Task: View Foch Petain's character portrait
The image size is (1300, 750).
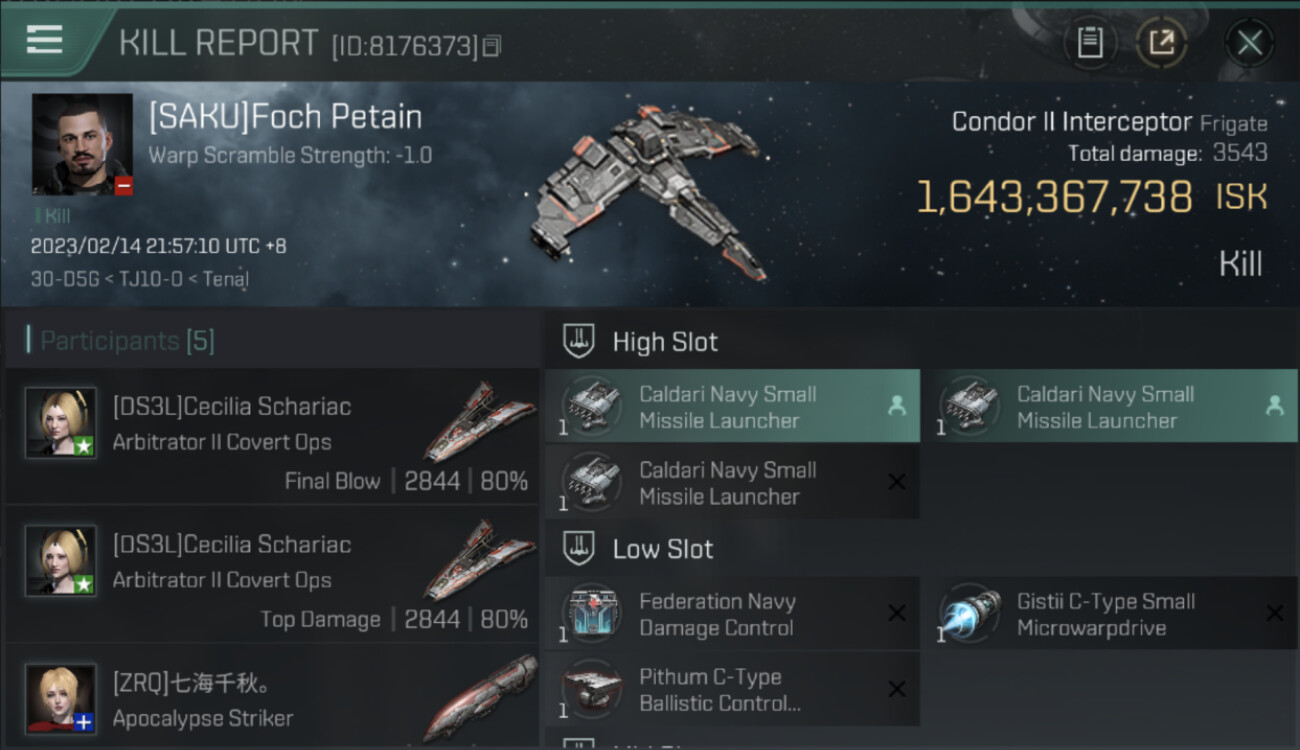Action: point(82,144)
